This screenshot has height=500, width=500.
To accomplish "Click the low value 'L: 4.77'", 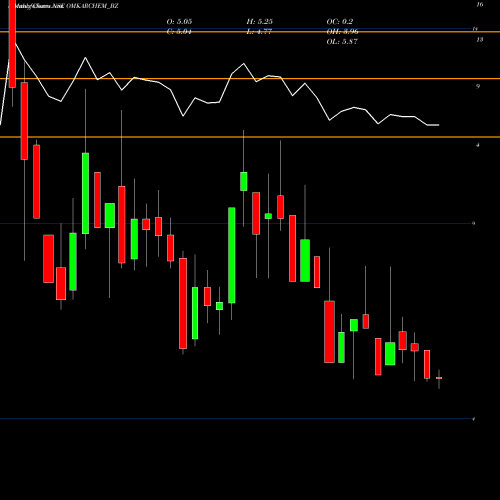I will [x=259, y=32].
